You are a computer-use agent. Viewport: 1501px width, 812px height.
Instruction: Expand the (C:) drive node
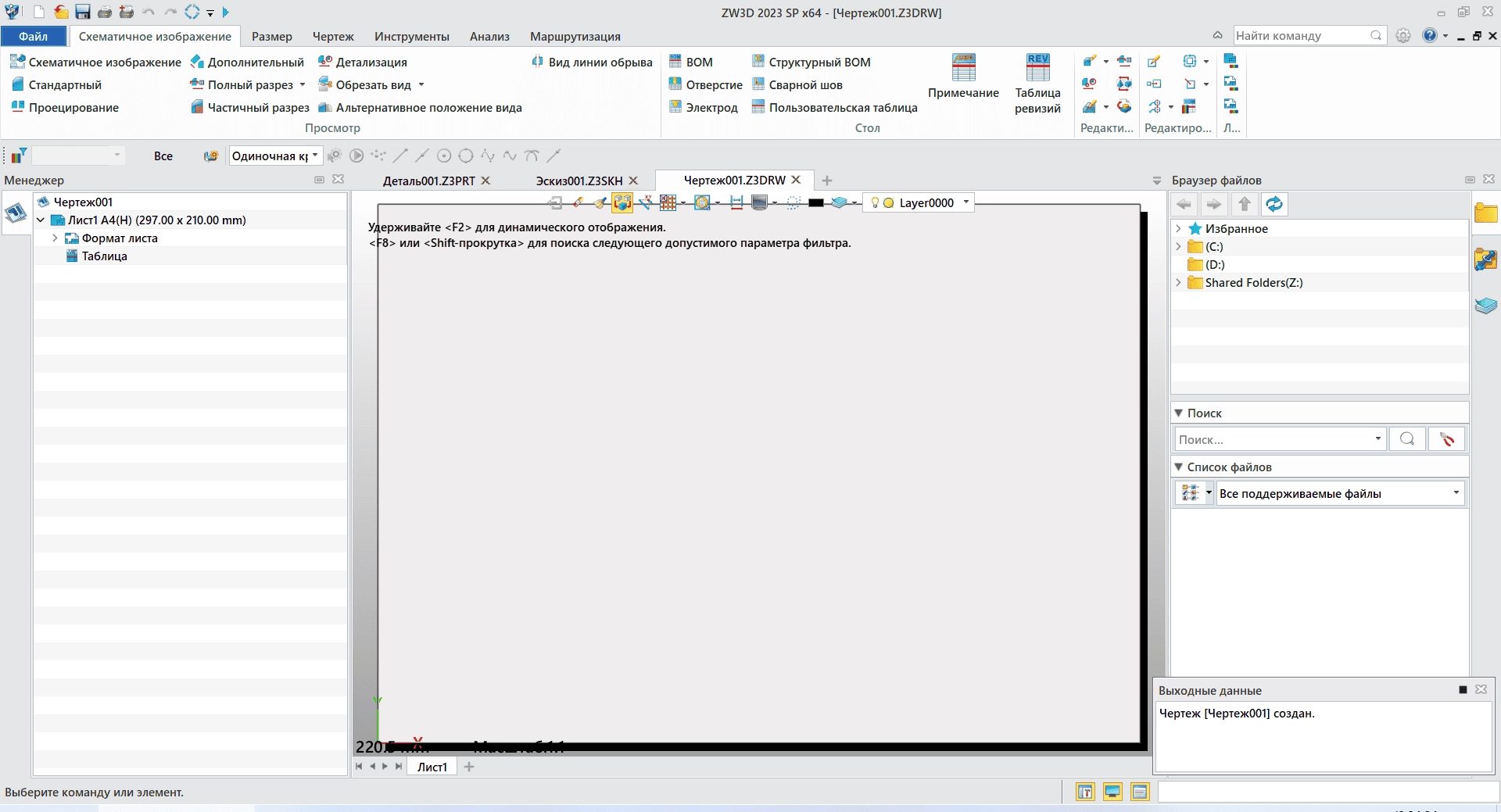[x=1179, y=247]
